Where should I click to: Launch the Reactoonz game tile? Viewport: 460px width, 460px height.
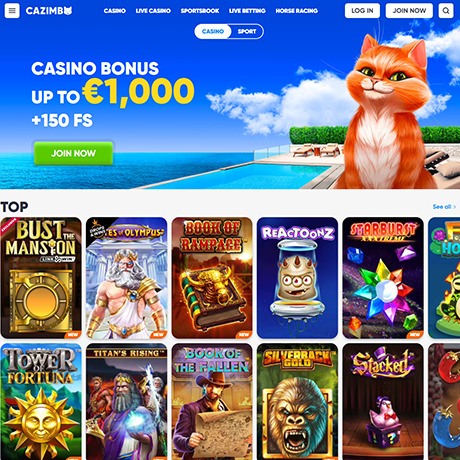[297, 278]
